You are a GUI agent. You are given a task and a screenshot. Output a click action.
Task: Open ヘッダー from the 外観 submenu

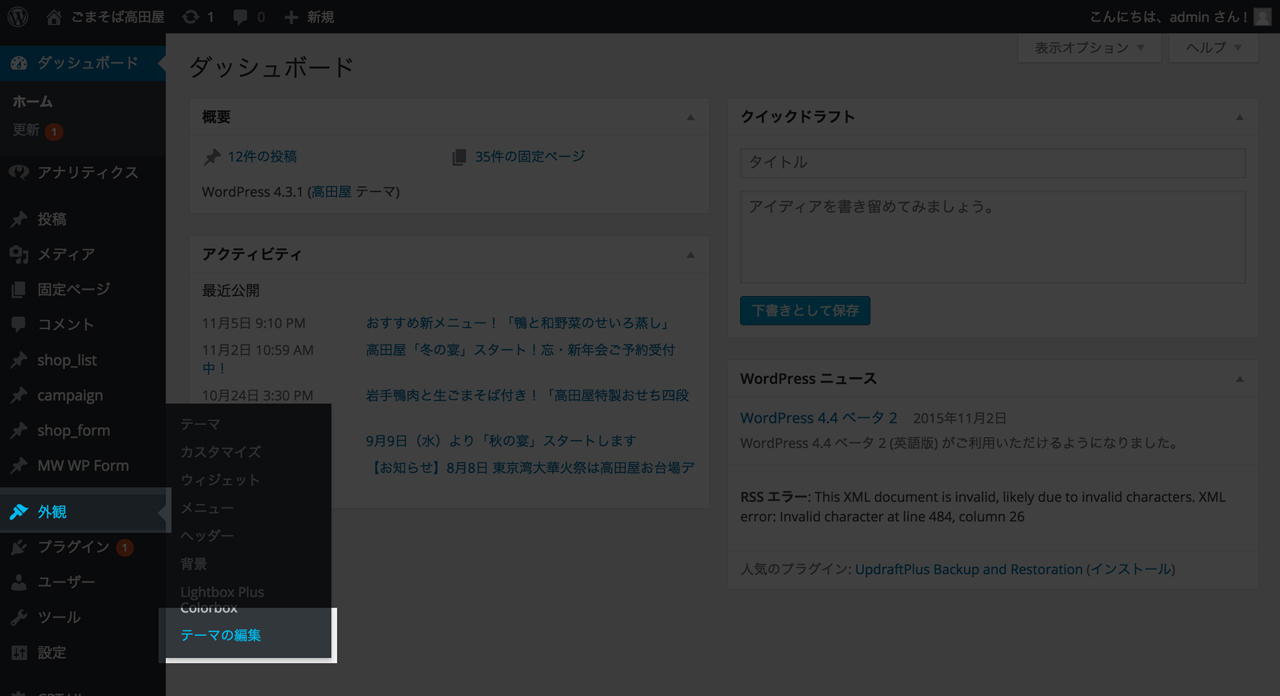pyautogui.click(x=207, y=536)
